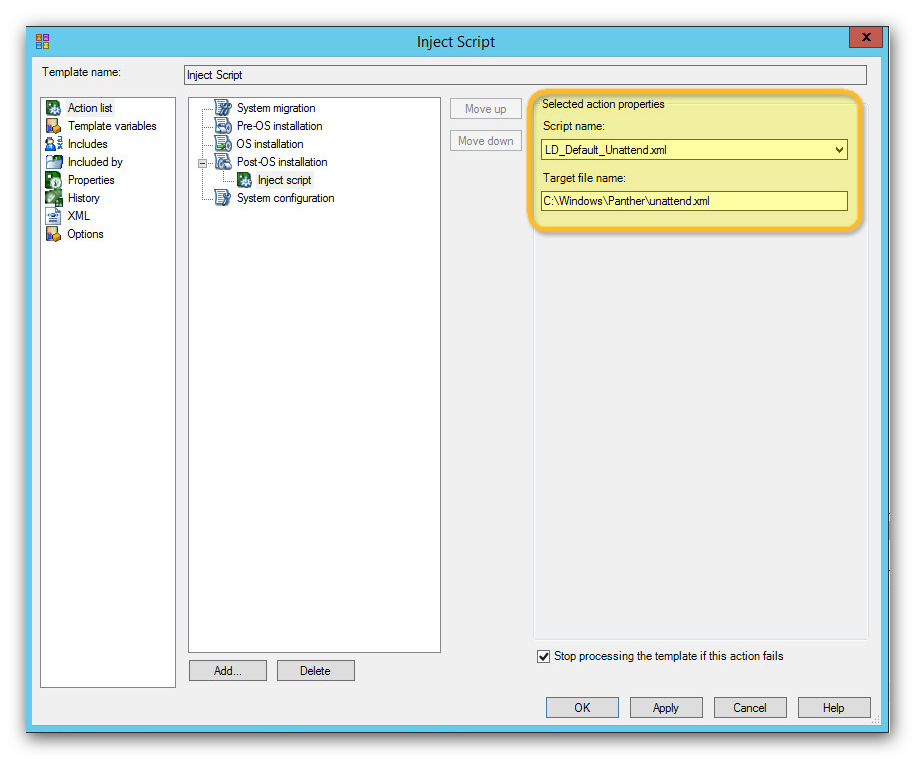Select the Included by item
916x759 pixels.
(52, 161)
